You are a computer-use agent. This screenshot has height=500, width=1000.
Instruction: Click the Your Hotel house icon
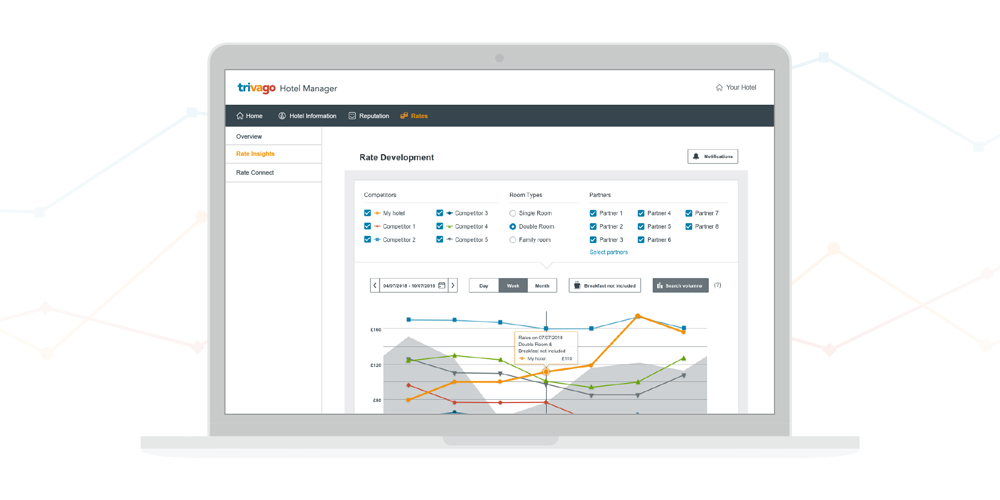pos(719,88)
